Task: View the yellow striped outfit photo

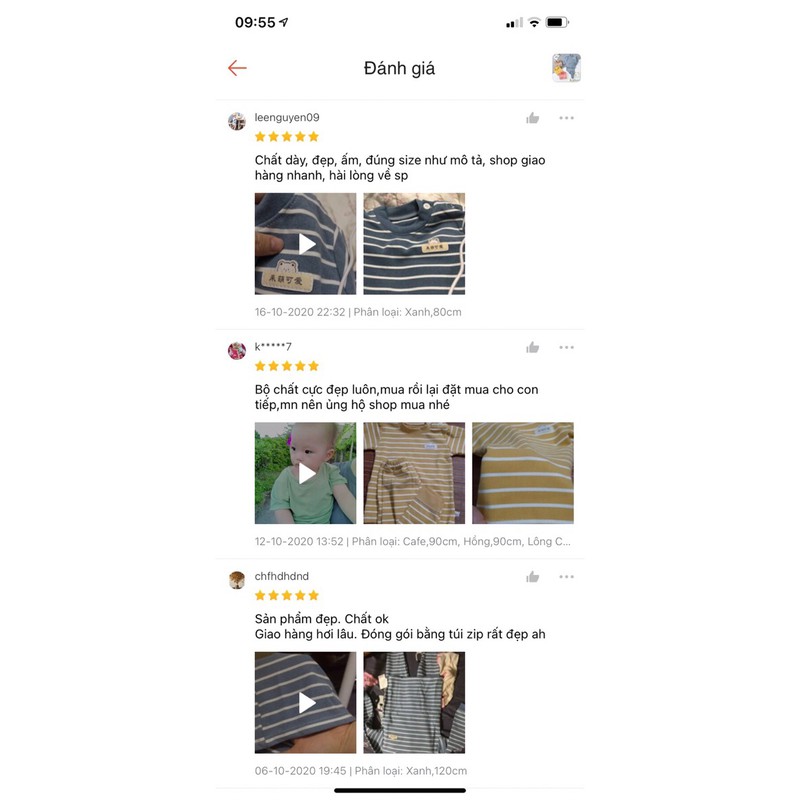Action: [414, 473]
